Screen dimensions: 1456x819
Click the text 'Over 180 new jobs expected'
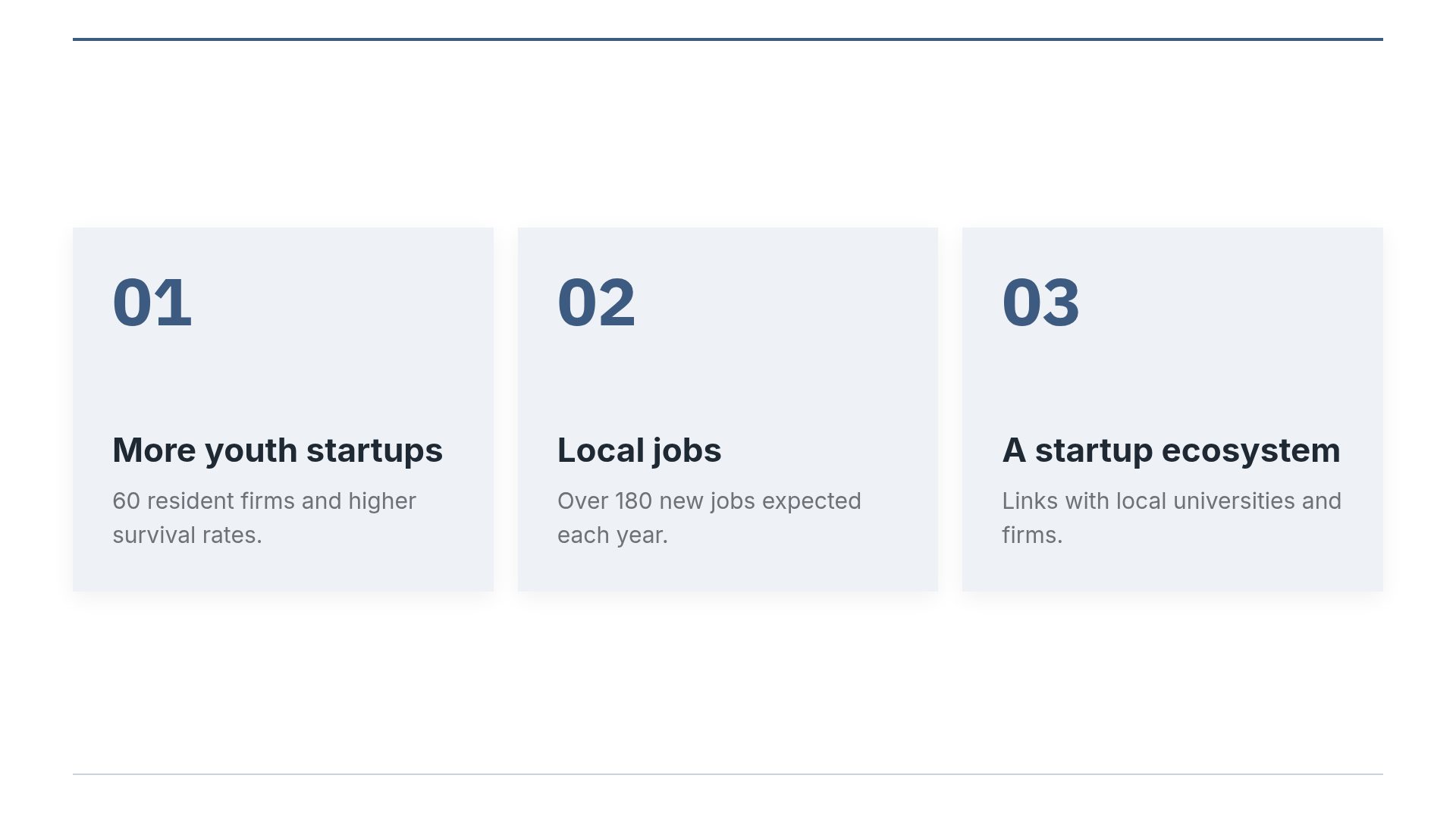point(709,501)
